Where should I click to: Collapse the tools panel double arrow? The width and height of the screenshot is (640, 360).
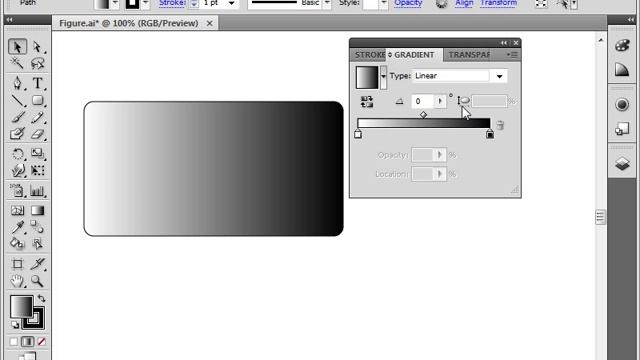(x=9, y=20)
